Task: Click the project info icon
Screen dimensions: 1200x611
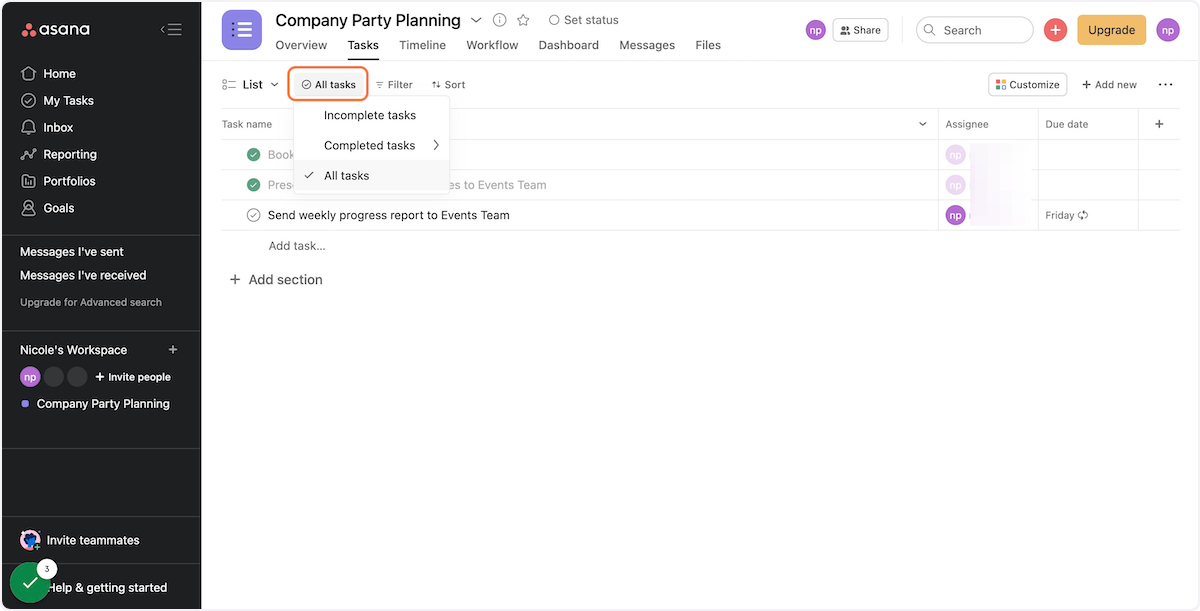Action: tap(500, 20)
